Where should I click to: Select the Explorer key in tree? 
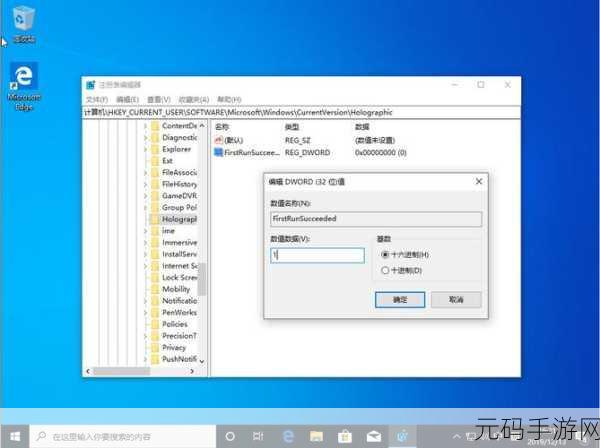click(x=176, y=149)
